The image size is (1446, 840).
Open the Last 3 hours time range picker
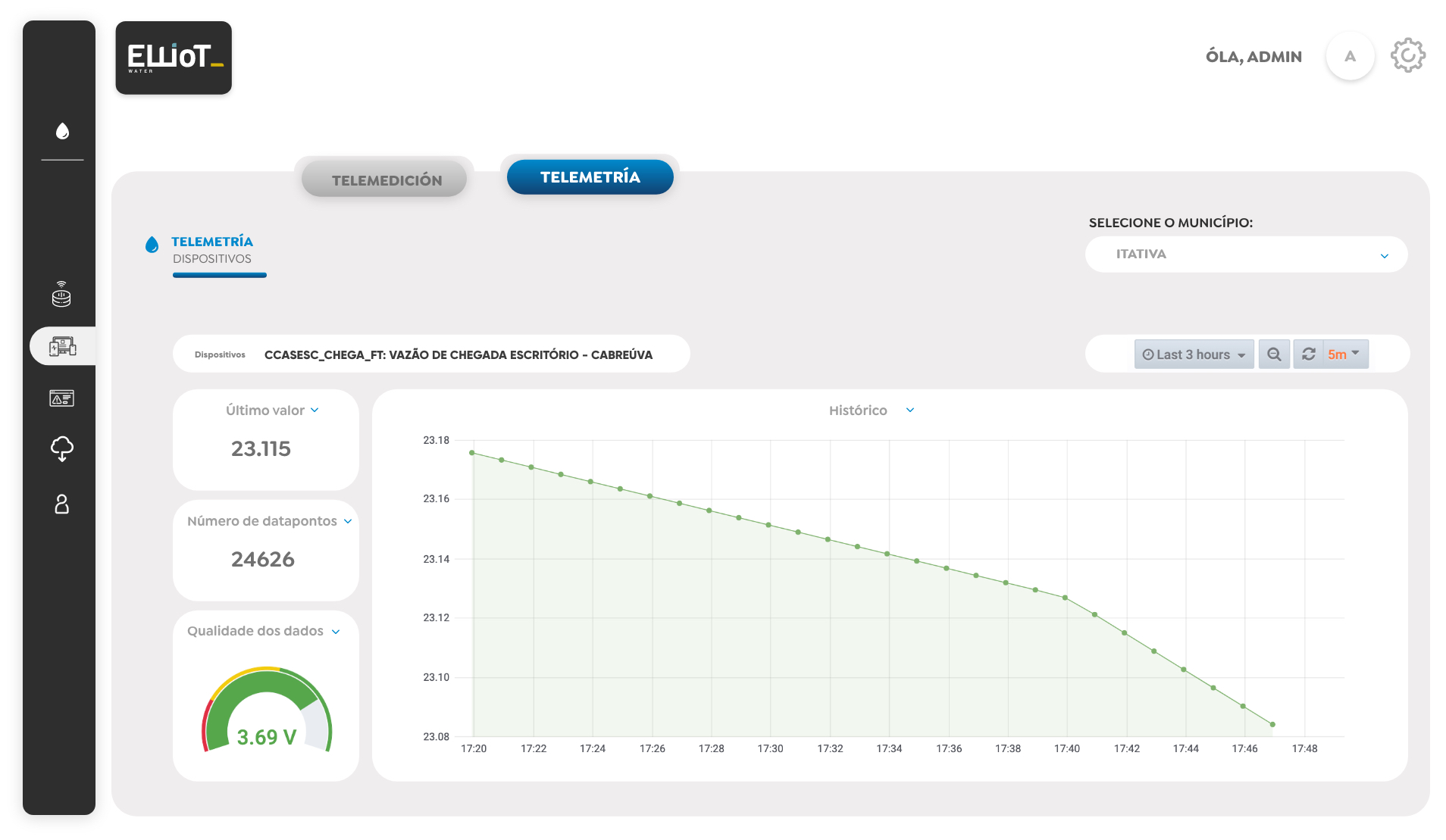pos(1194,354)
